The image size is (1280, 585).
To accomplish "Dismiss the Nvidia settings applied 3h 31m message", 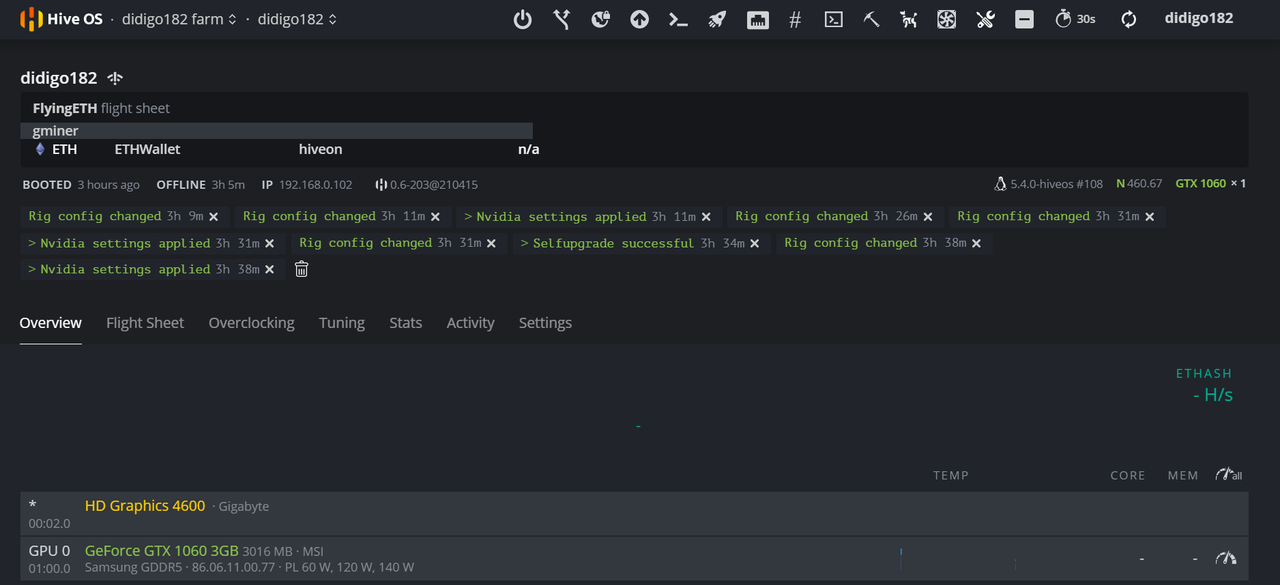I will [270, 243].
